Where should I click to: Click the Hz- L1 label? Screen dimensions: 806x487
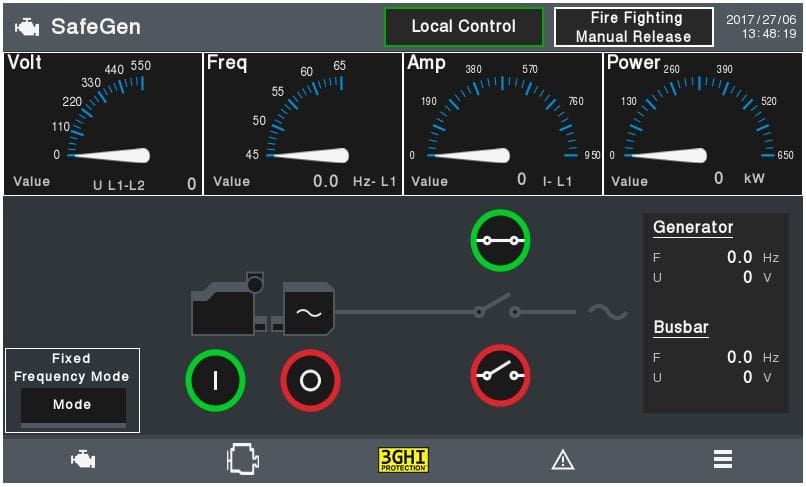(374, 182)
